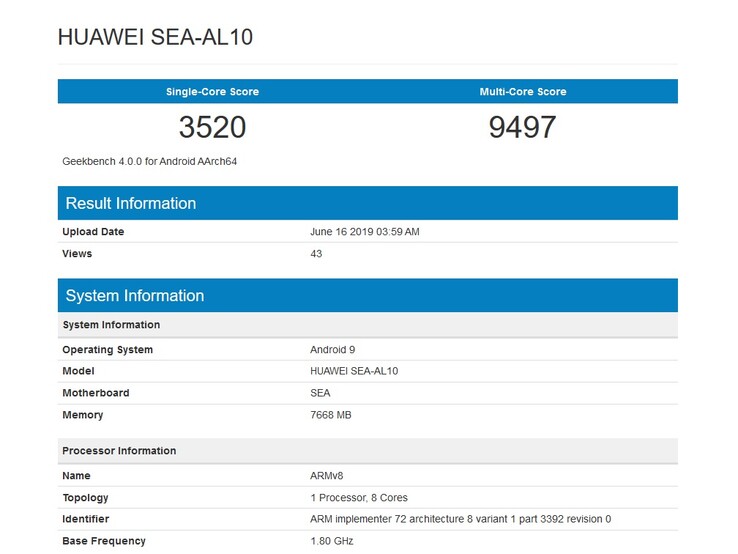Click the Topology value 1 Processor, 8 Cores

pos(359,498)
